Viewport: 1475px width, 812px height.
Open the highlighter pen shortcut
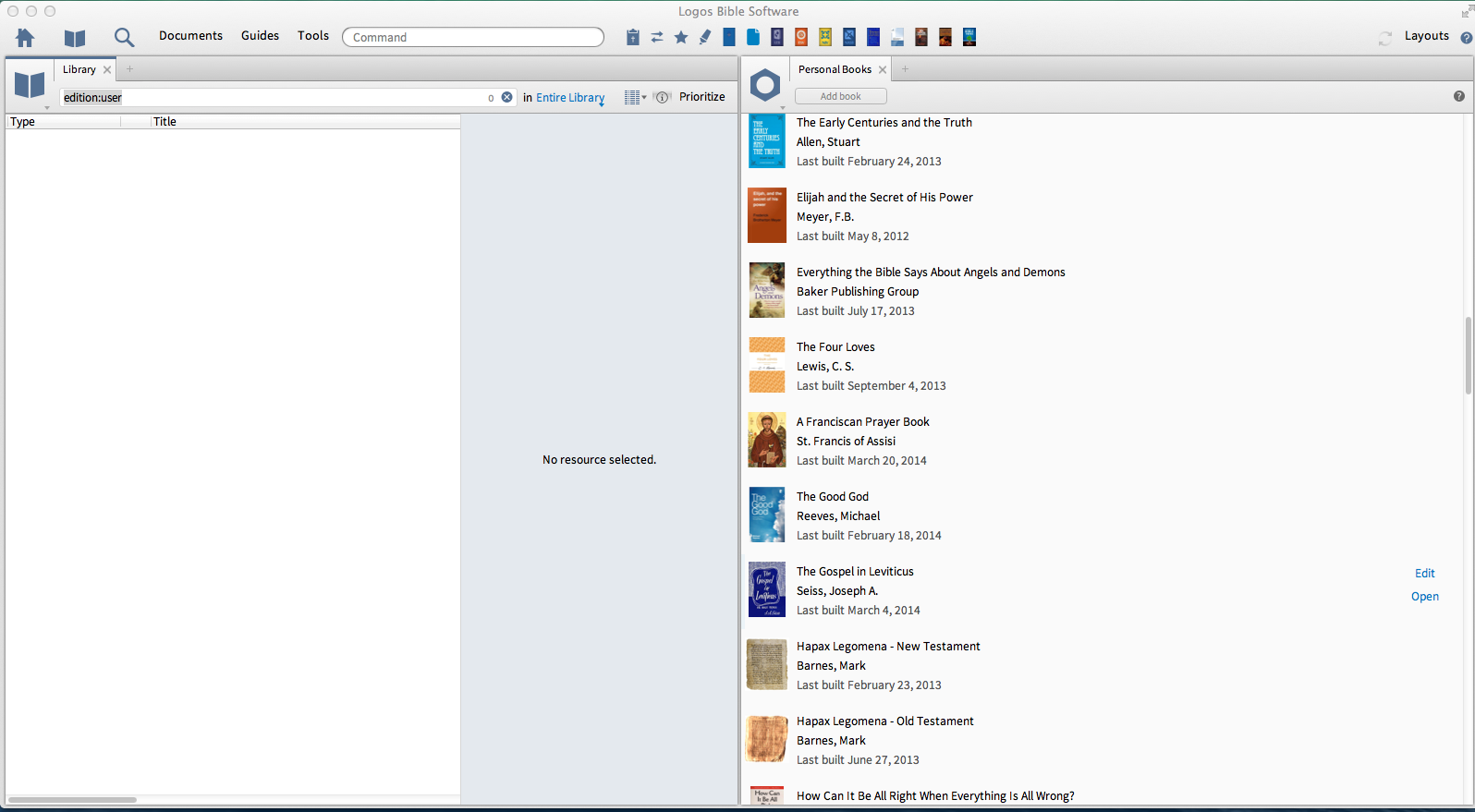click(x=705, y=37)
